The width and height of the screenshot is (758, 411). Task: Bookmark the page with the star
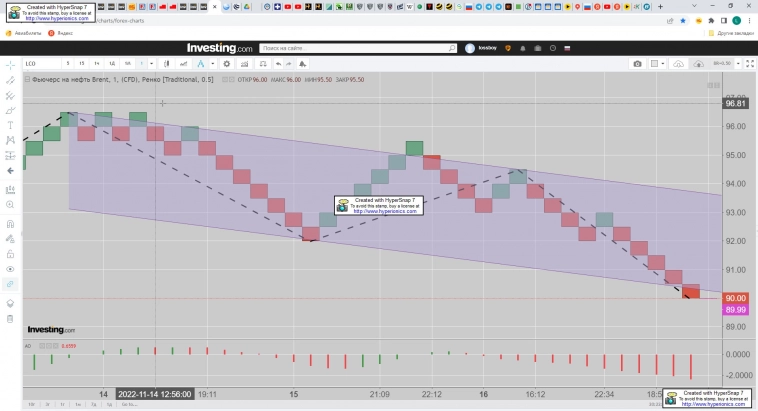click(683, 21)
